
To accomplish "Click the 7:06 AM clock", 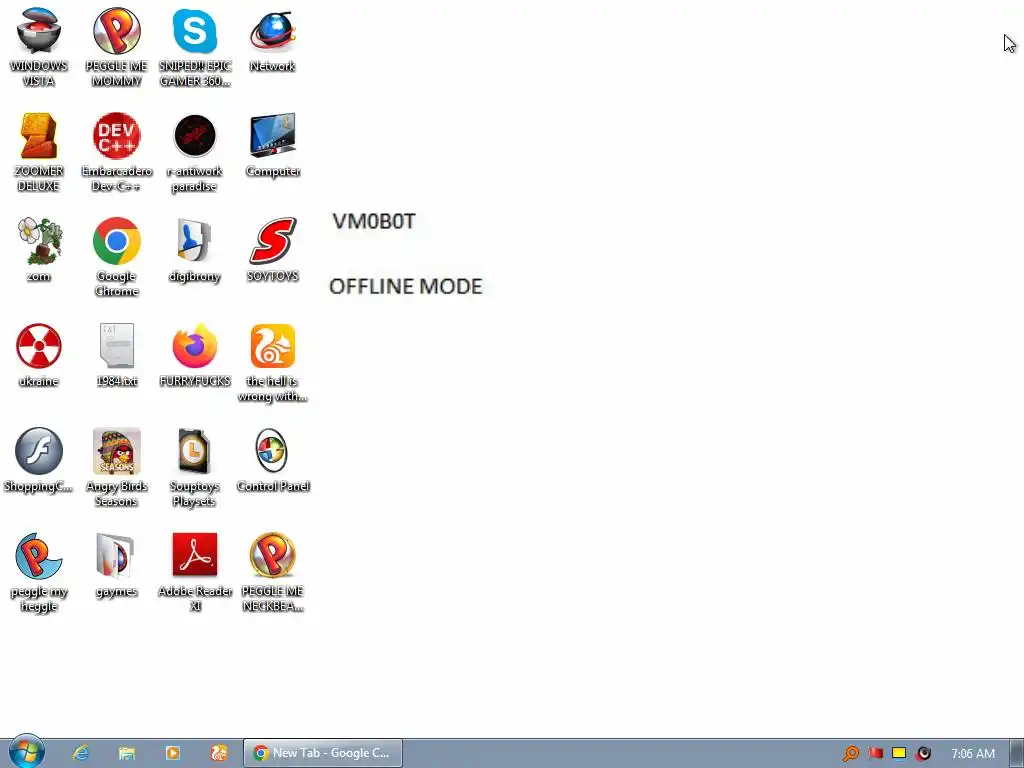I will click(x=973, y=754).
